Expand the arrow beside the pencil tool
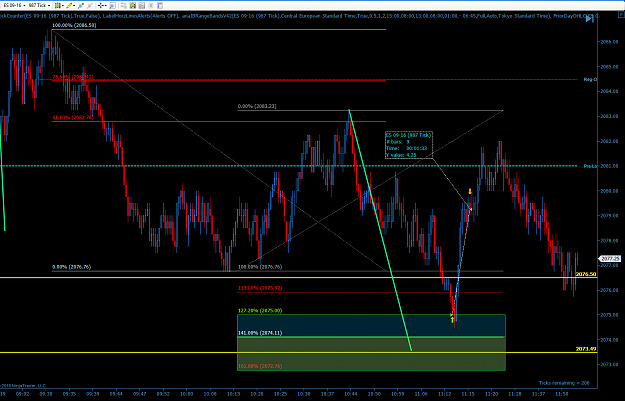 pyautogui.click(x=74, y=6)
